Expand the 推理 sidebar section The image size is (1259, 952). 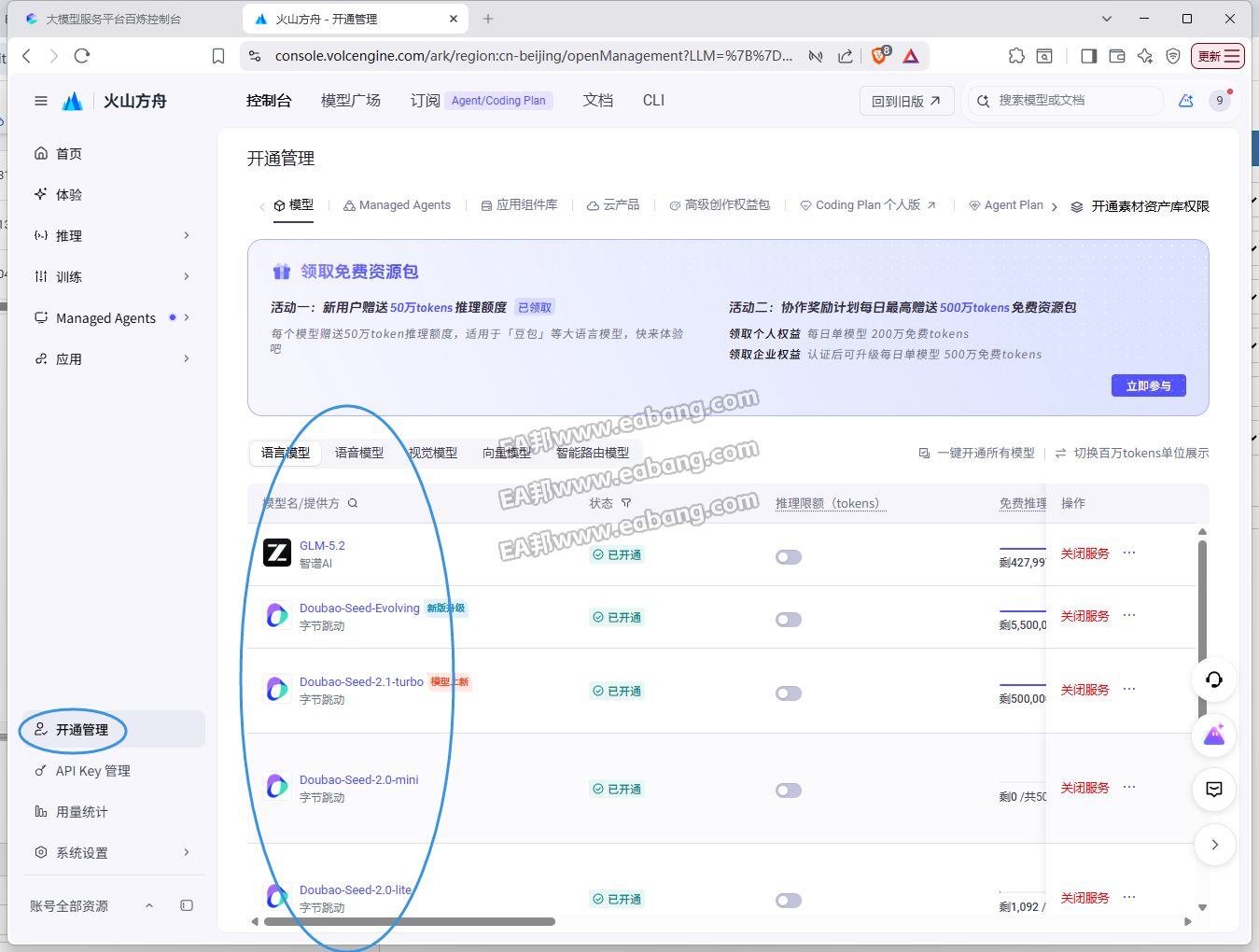point(112,235)
